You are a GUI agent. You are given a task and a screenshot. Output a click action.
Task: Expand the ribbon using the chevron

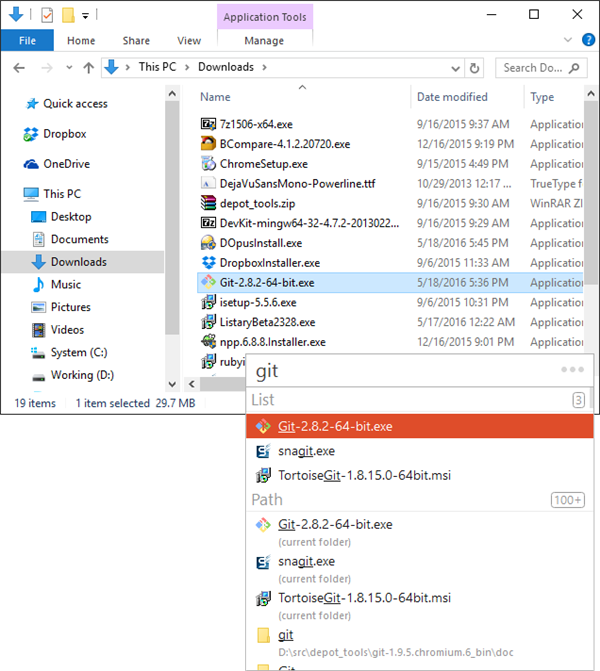(x=571, y=41)
